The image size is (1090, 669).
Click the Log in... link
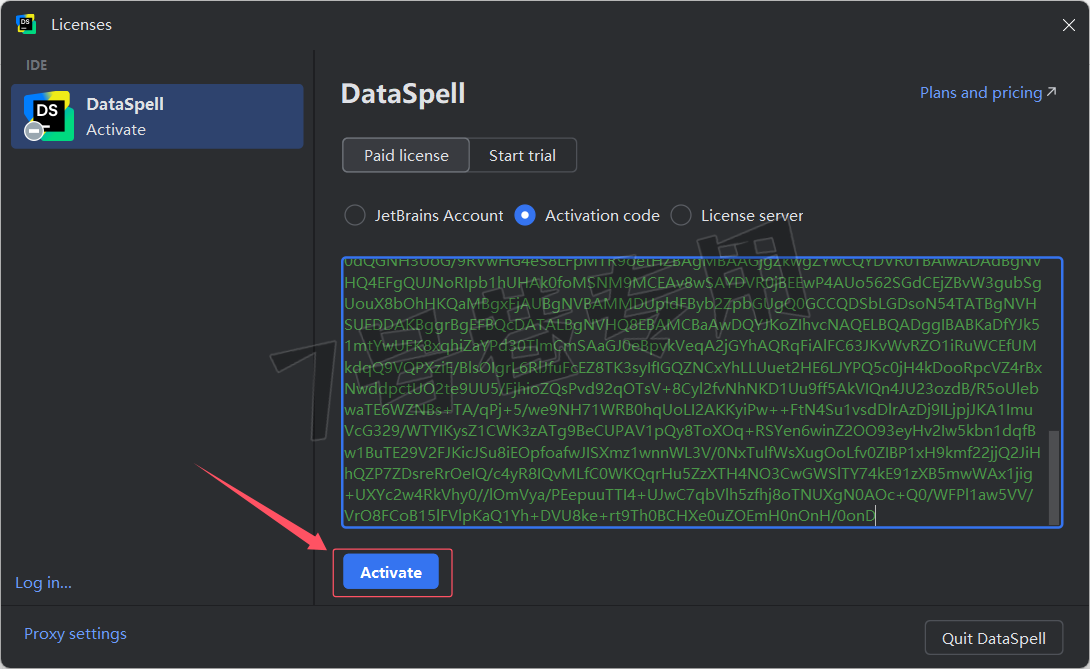pos(44,583)
